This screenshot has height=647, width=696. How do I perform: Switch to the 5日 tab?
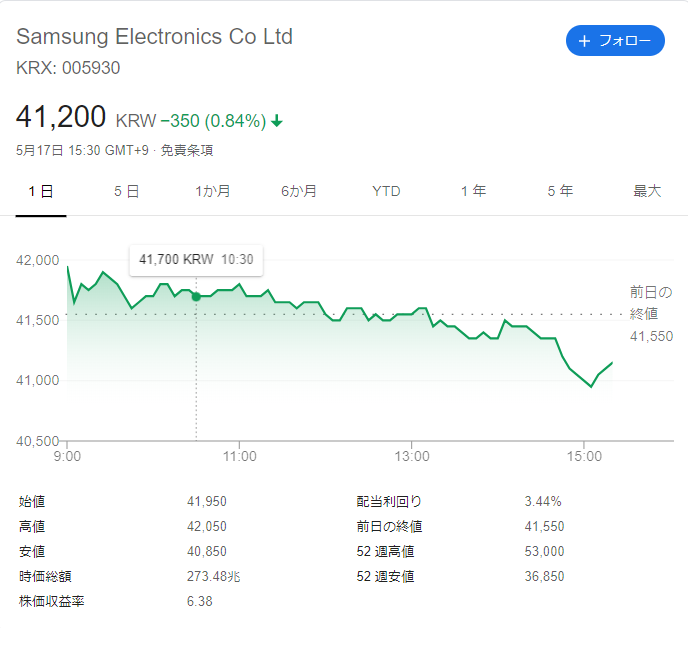tap(127, 191)
